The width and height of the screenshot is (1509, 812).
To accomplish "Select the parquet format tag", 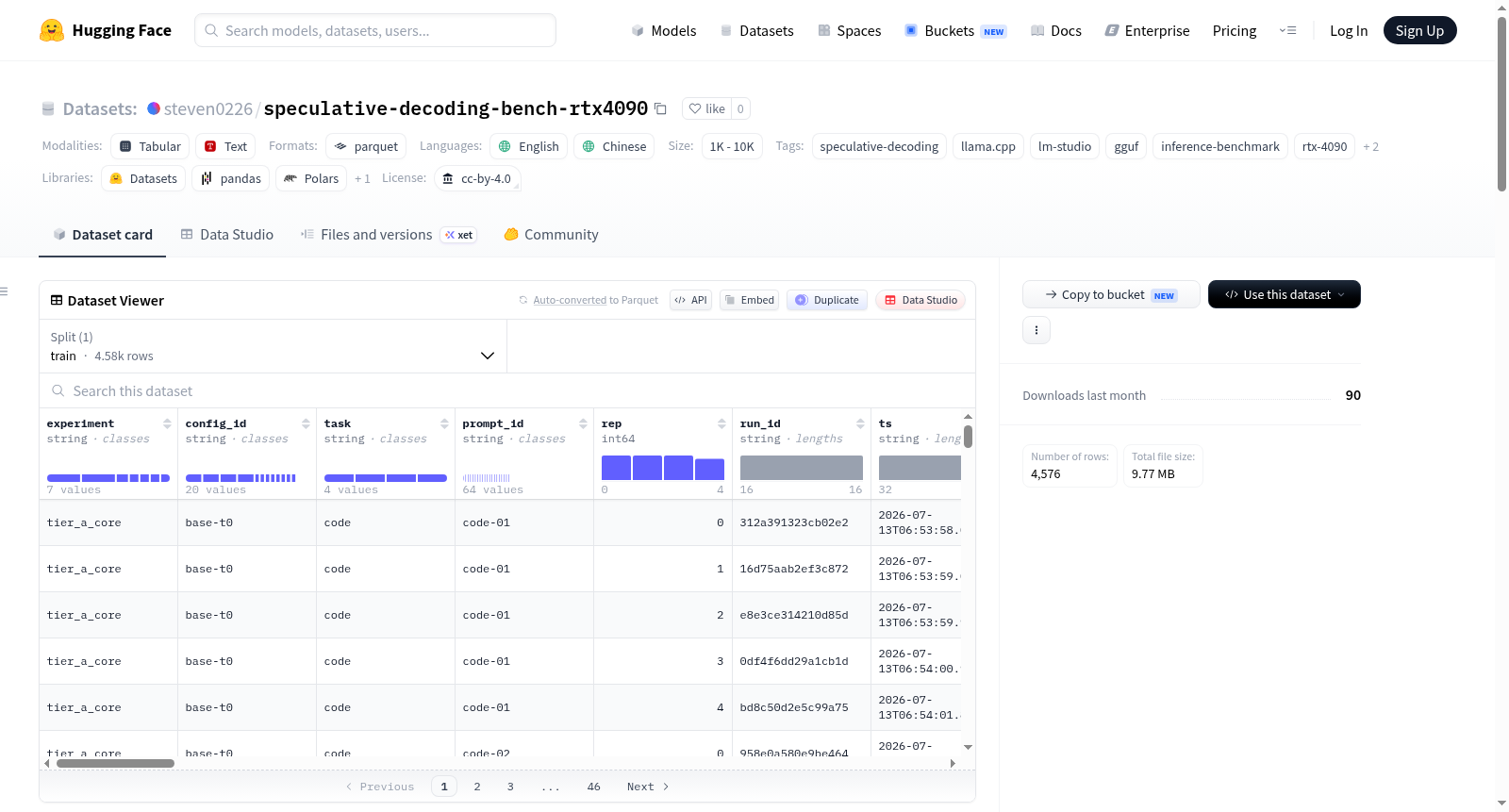I will coord(366,146).
